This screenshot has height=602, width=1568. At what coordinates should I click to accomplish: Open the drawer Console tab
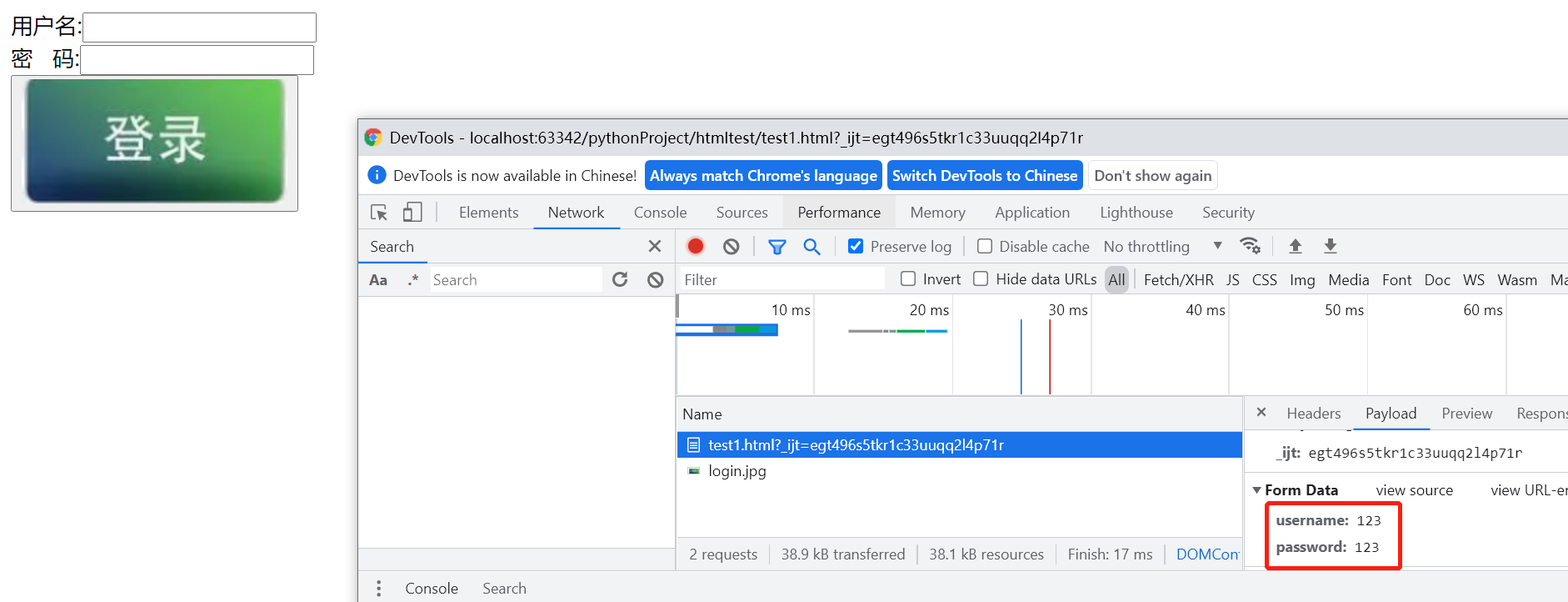point(432,589)
